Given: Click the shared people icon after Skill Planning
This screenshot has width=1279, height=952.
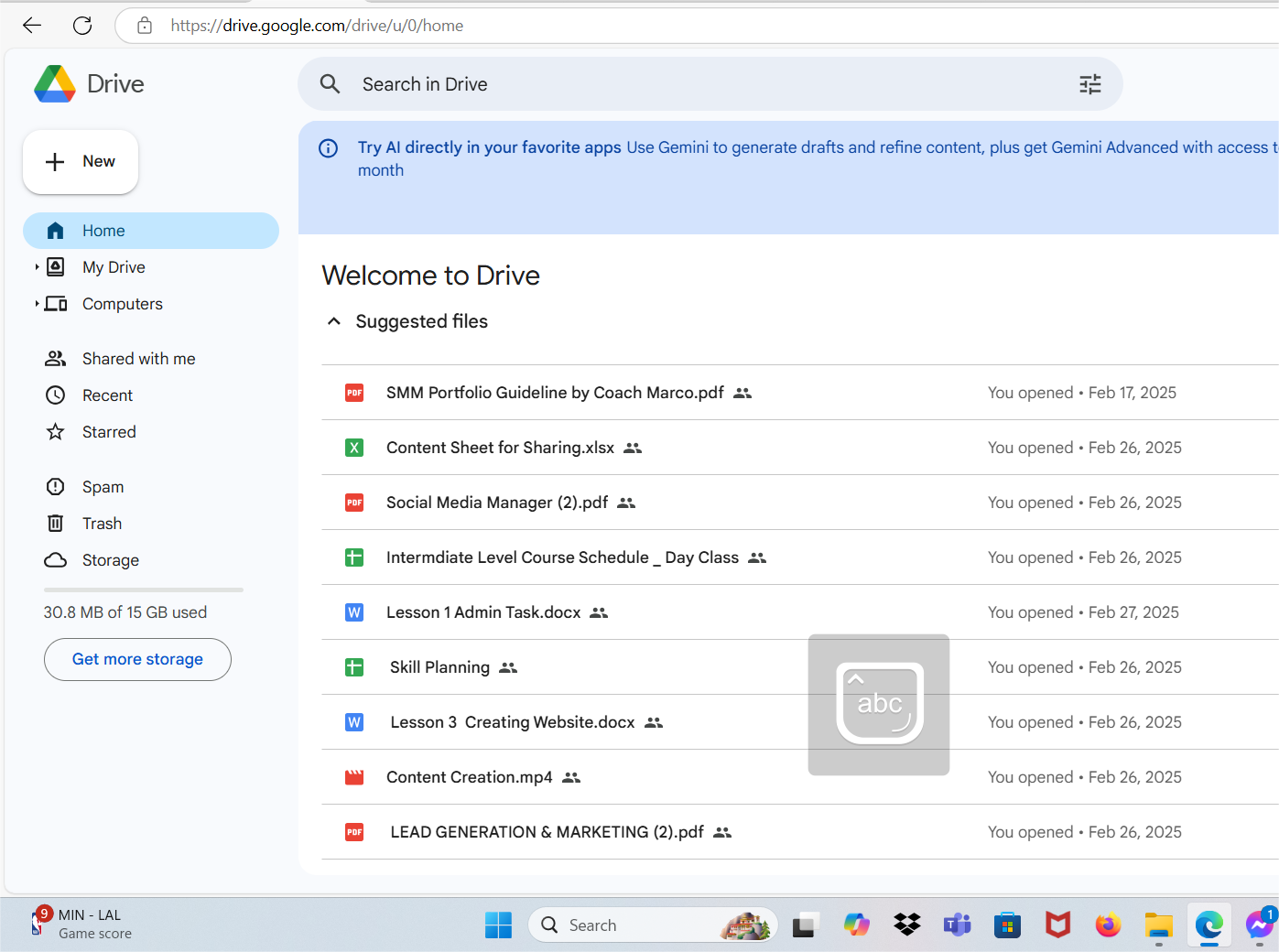Looking at the screenshot, I should [508, 667].
